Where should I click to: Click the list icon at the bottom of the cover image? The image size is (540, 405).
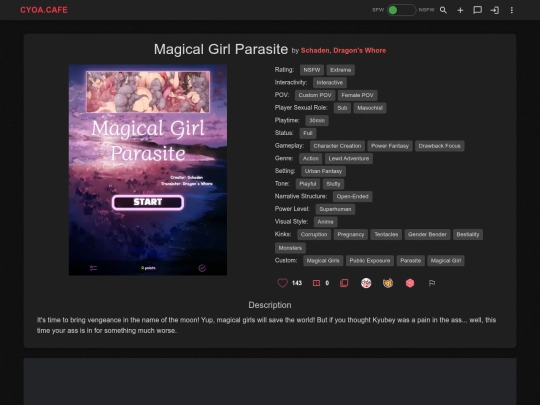93,268
